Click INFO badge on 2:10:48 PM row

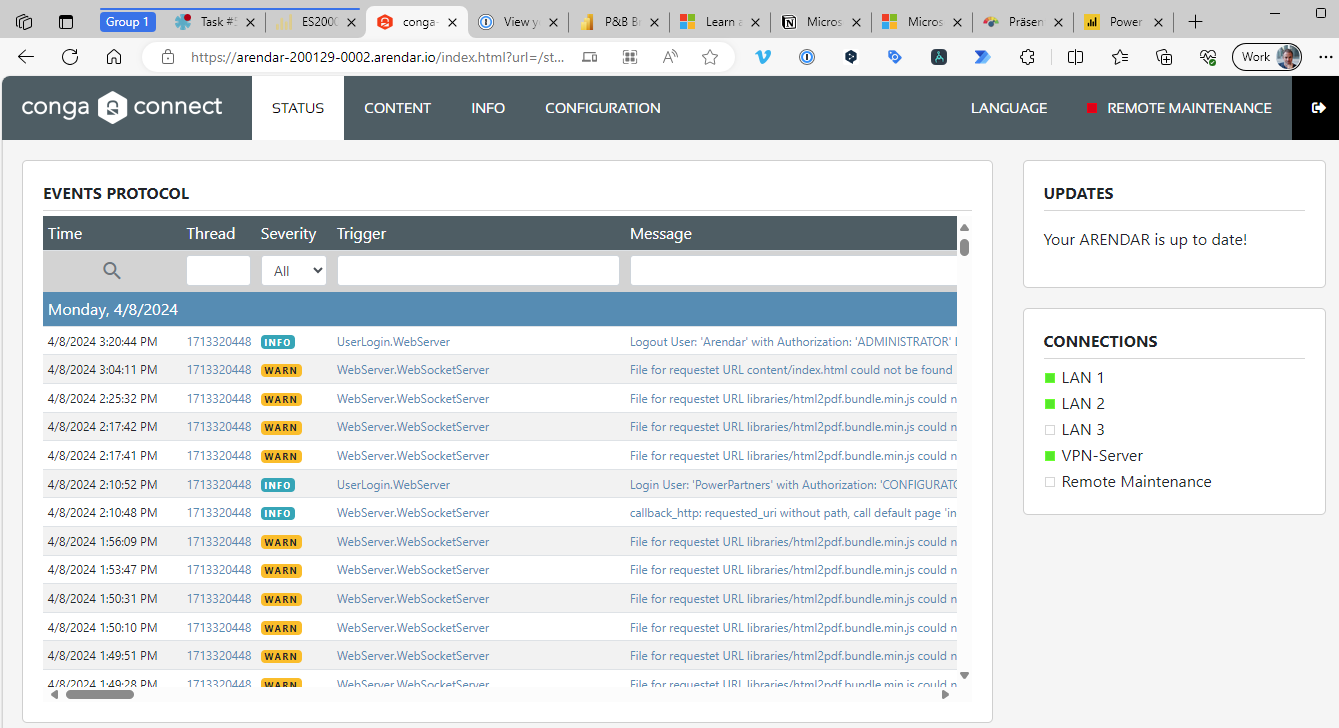(x=277, y=513)
